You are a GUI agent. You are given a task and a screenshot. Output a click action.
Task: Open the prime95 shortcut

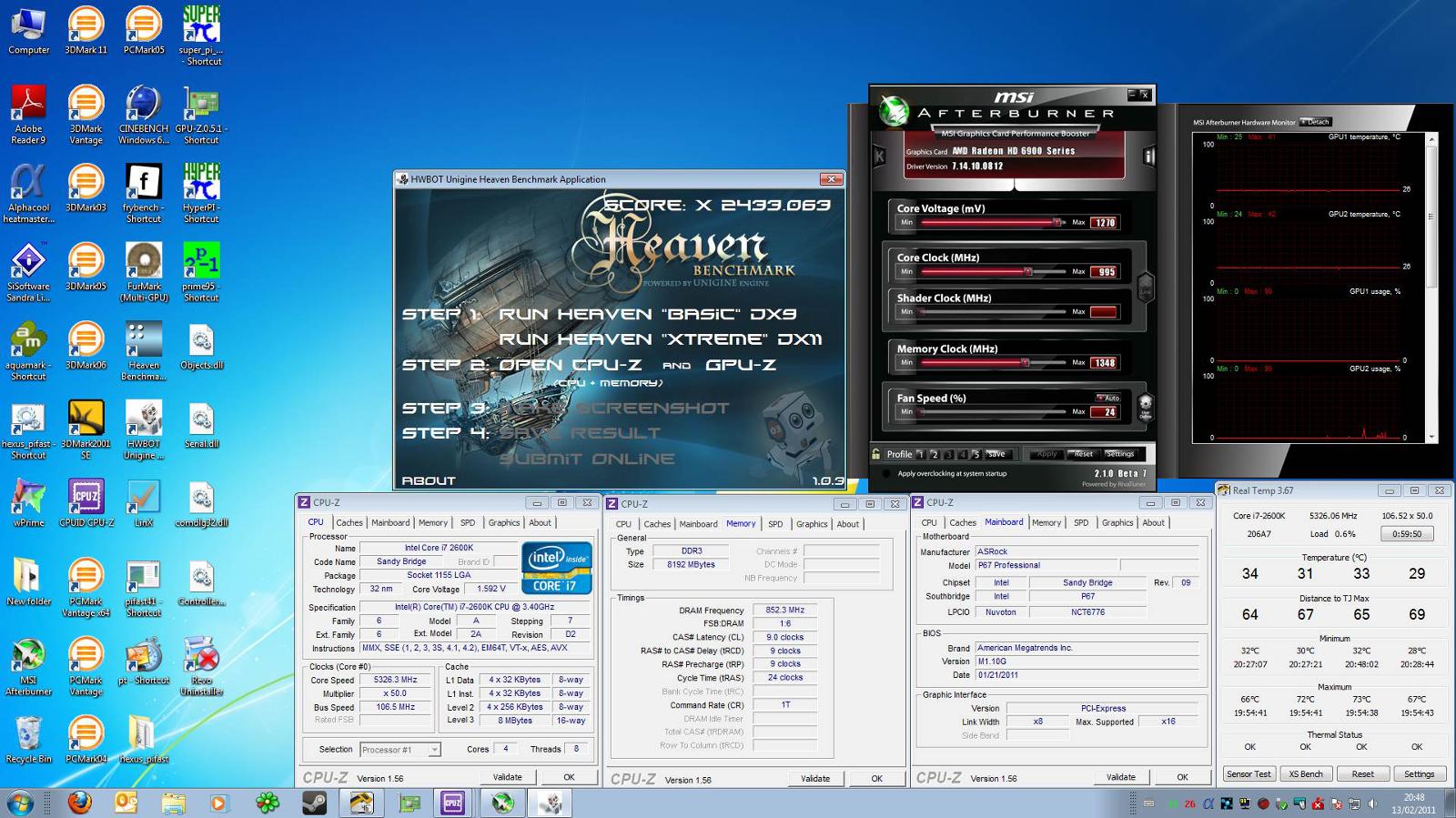point(201,272)
